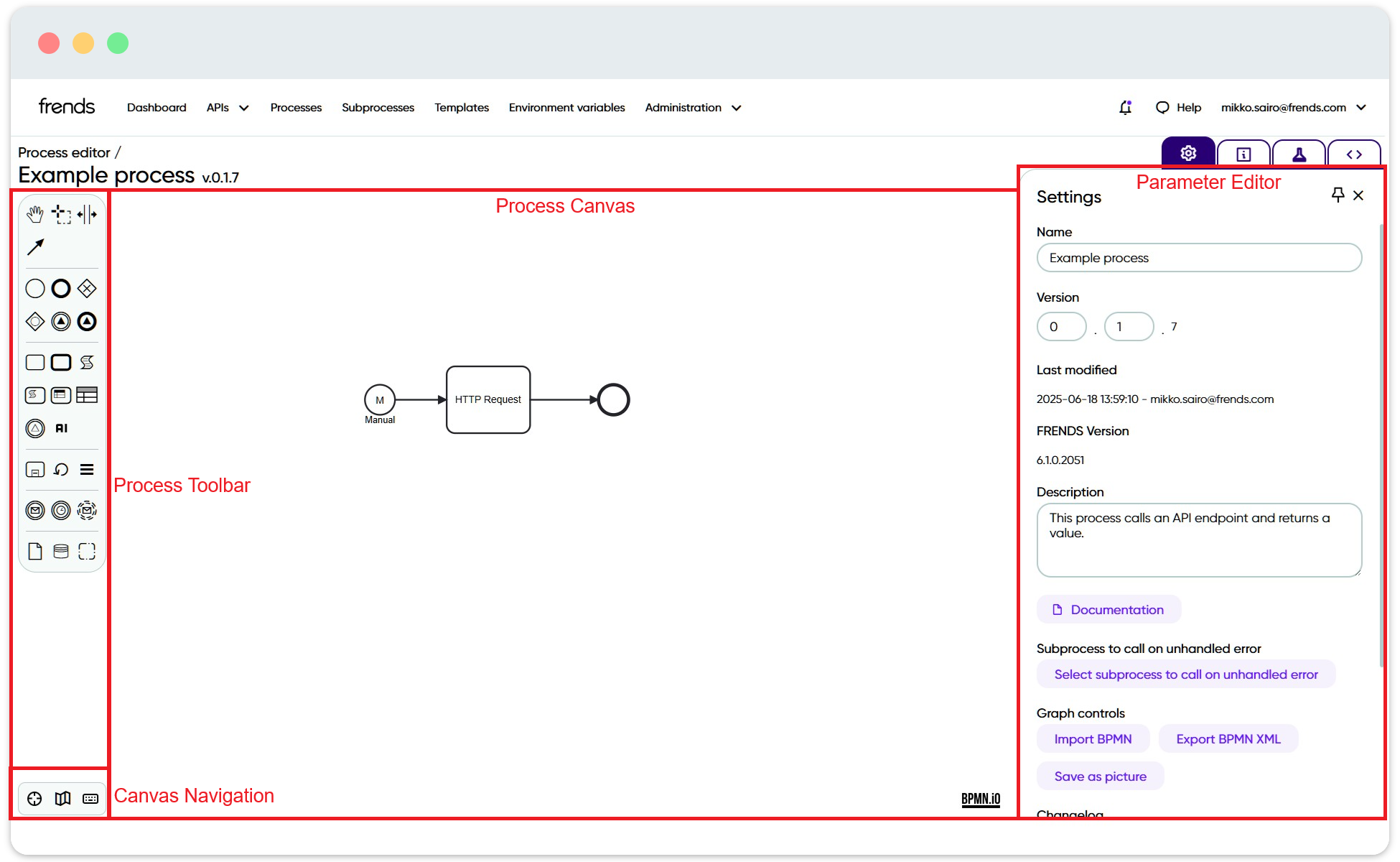Open the minimap in Canvas Navigation
Image resolution: width=1400 pixels, height=862 pixels.
click(x=62, y=798)
